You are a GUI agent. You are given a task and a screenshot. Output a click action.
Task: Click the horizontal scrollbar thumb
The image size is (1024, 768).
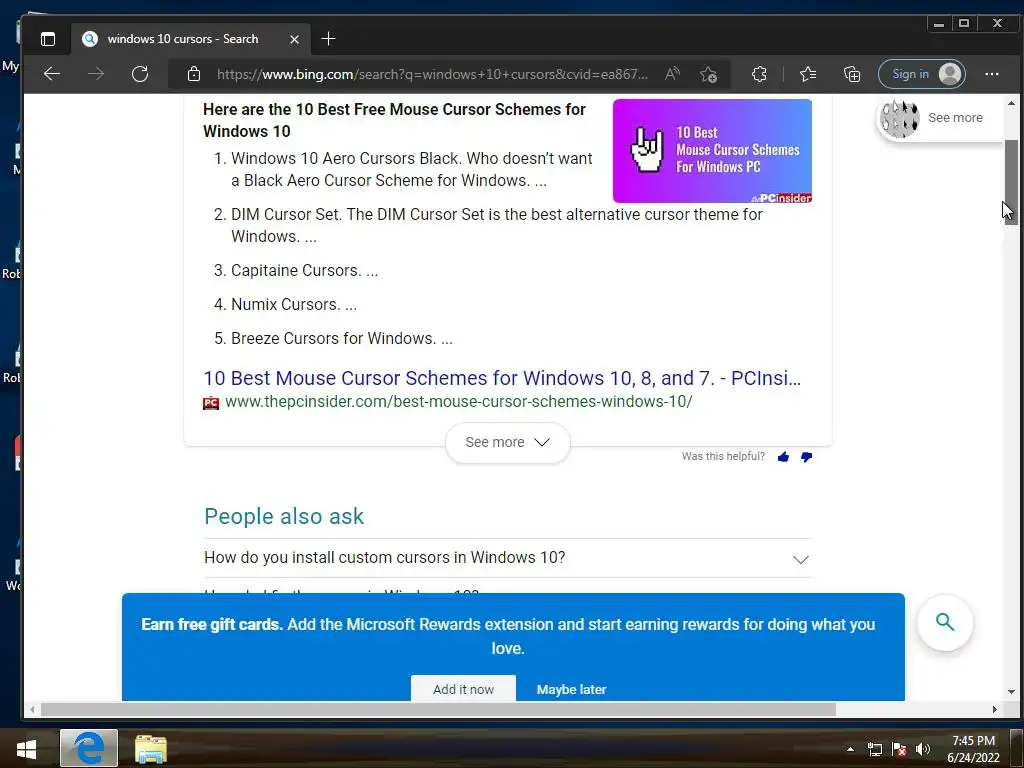[438, 709]
